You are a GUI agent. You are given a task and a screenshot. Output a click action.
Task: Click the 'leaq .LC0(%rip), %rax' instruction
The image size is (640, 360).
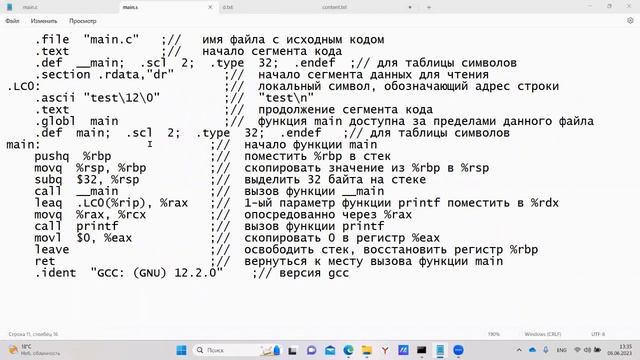pyautogui.click(x=111, y=203)
